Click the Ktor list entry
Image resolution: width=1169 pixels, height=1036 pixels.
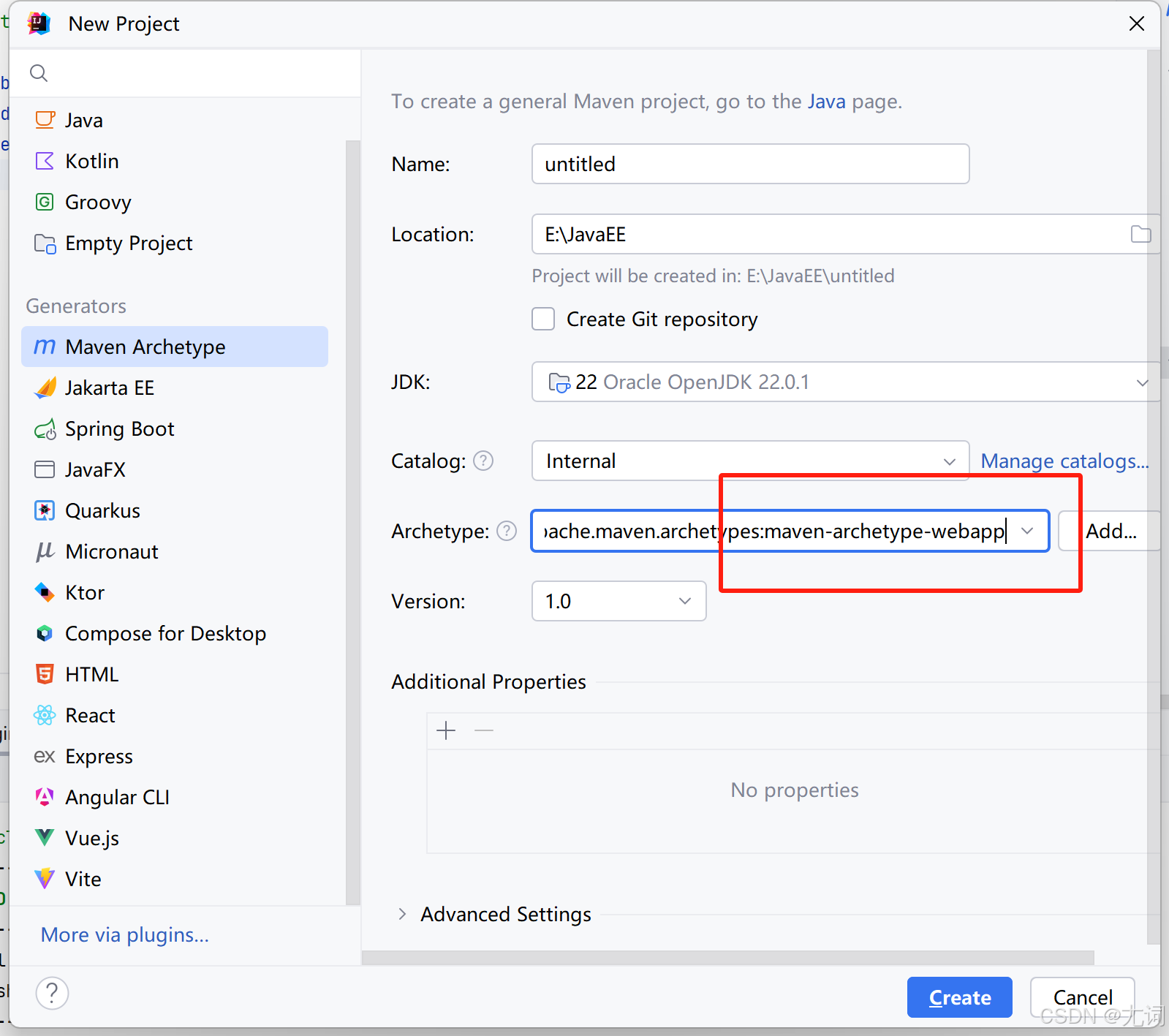175,592
